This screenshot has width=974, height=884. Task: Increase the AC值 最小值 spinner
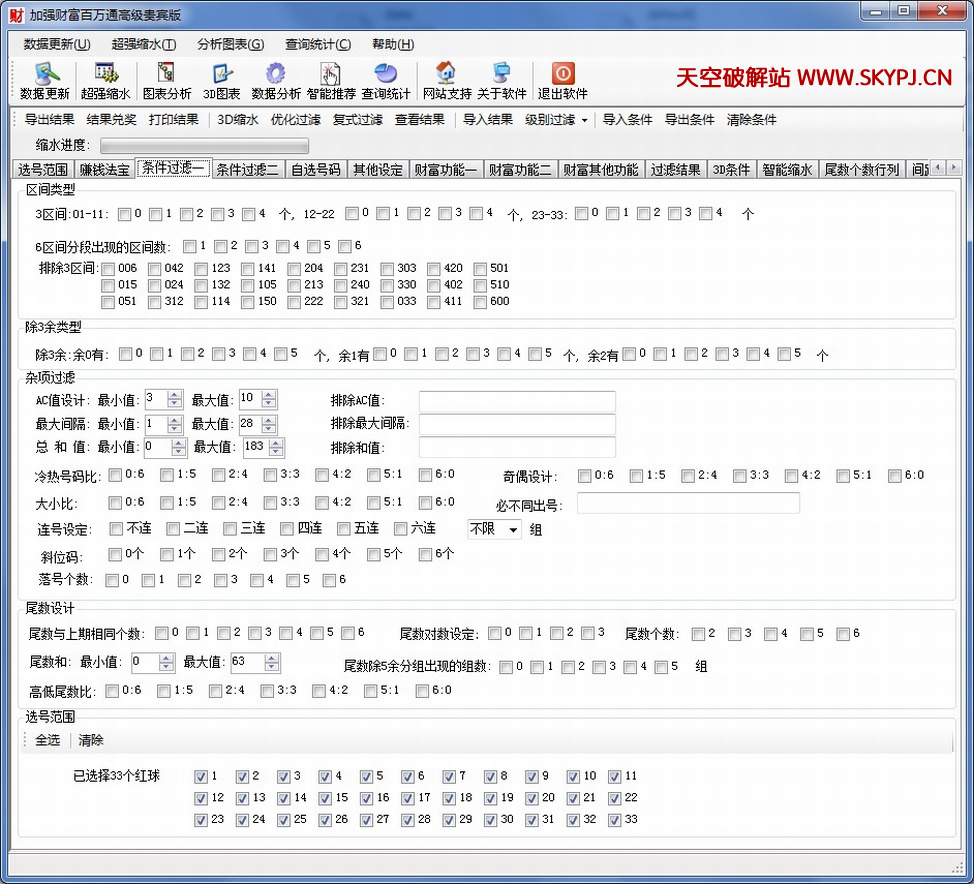coord(175,395)
